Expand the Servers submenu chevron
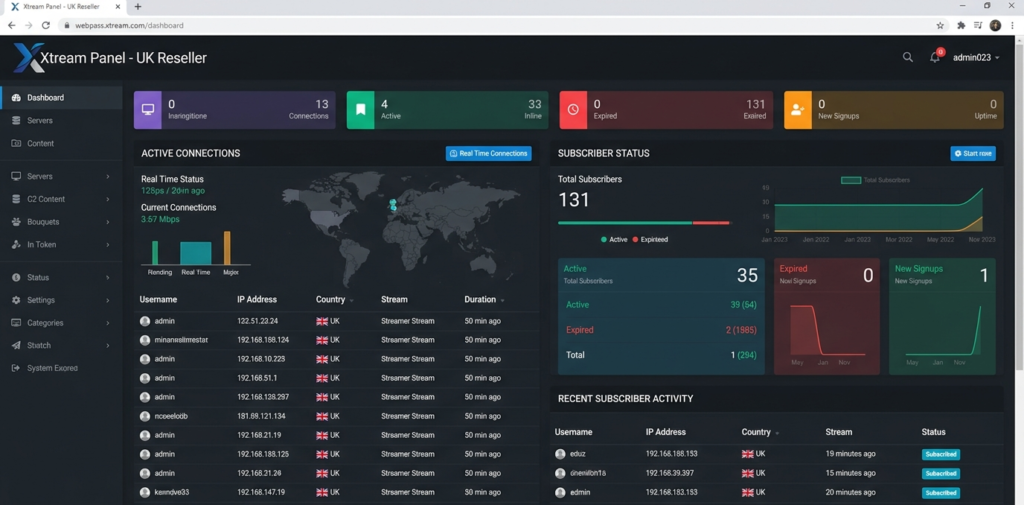1024x505 pixels. click(108, 176)
